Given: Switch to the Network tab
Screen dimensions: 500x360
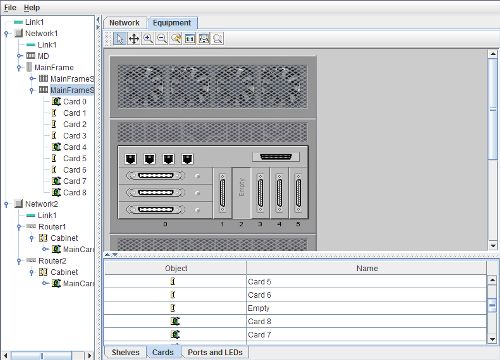Looking at the screenshot, I should (124, 23).
